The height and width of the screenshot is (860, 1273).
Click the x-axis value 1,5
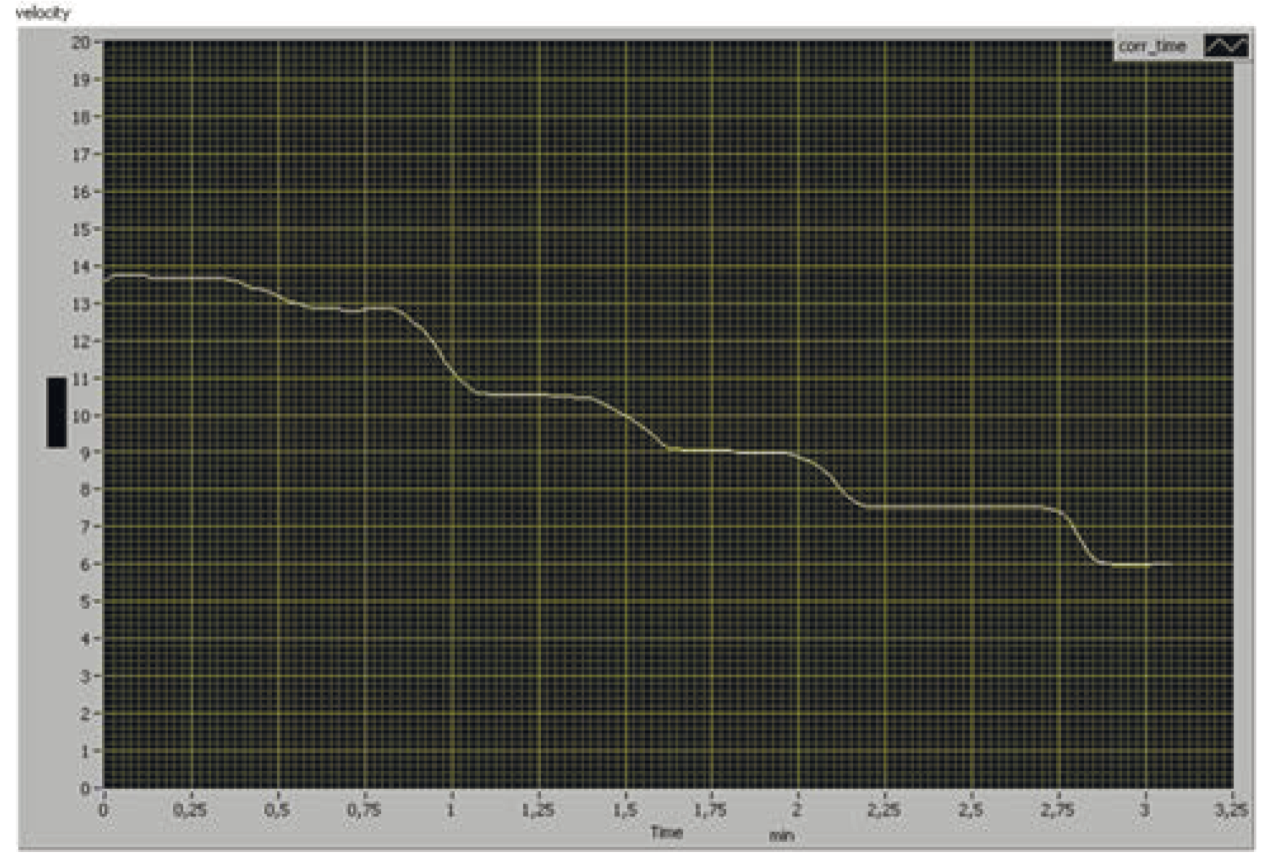[x=625, y=808]
